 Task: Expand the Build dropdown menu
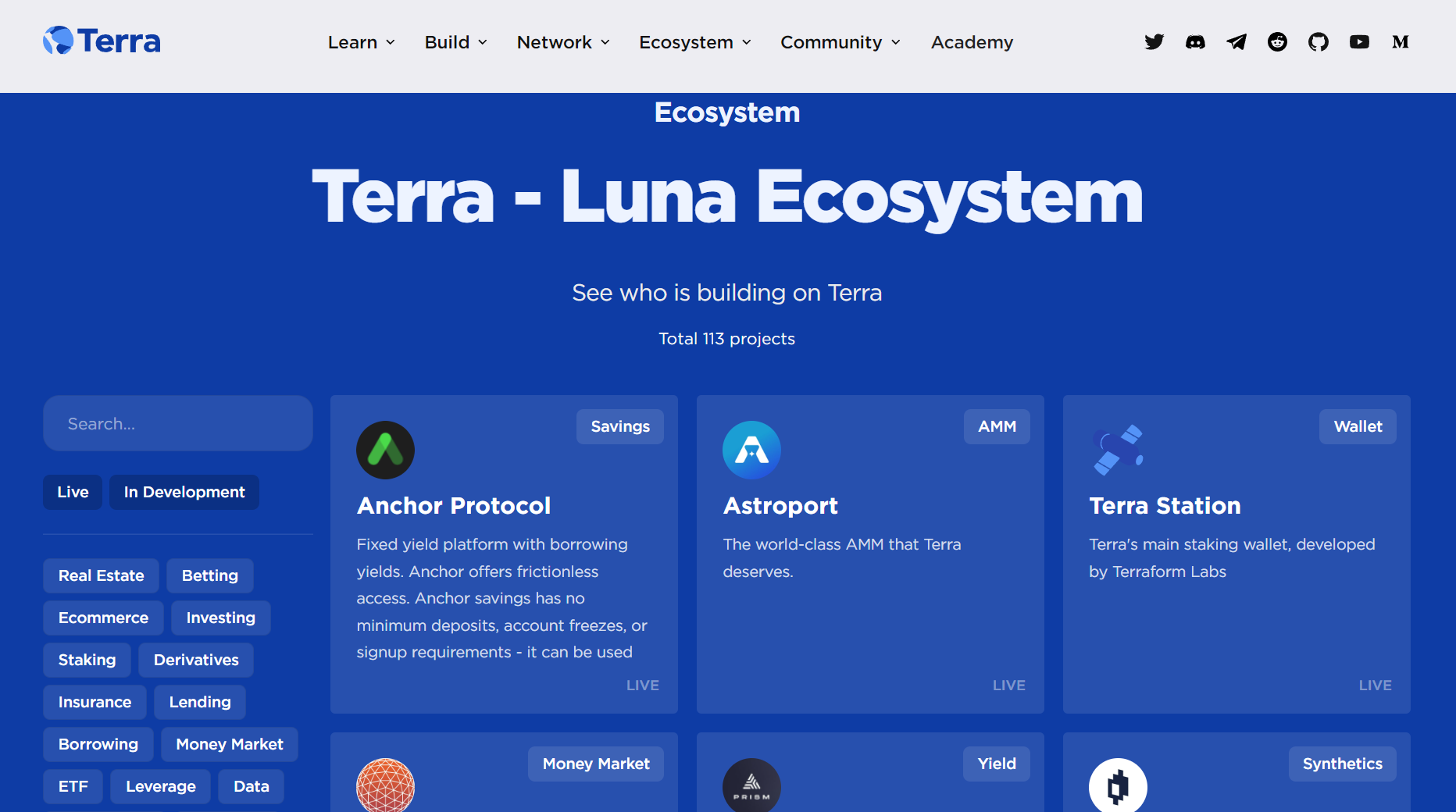(x=455, y=42)
